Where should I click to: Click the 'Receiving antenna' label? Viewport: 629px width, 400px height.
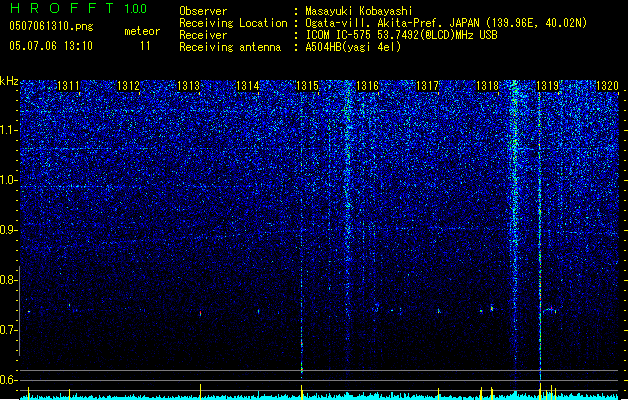(230, 47)
